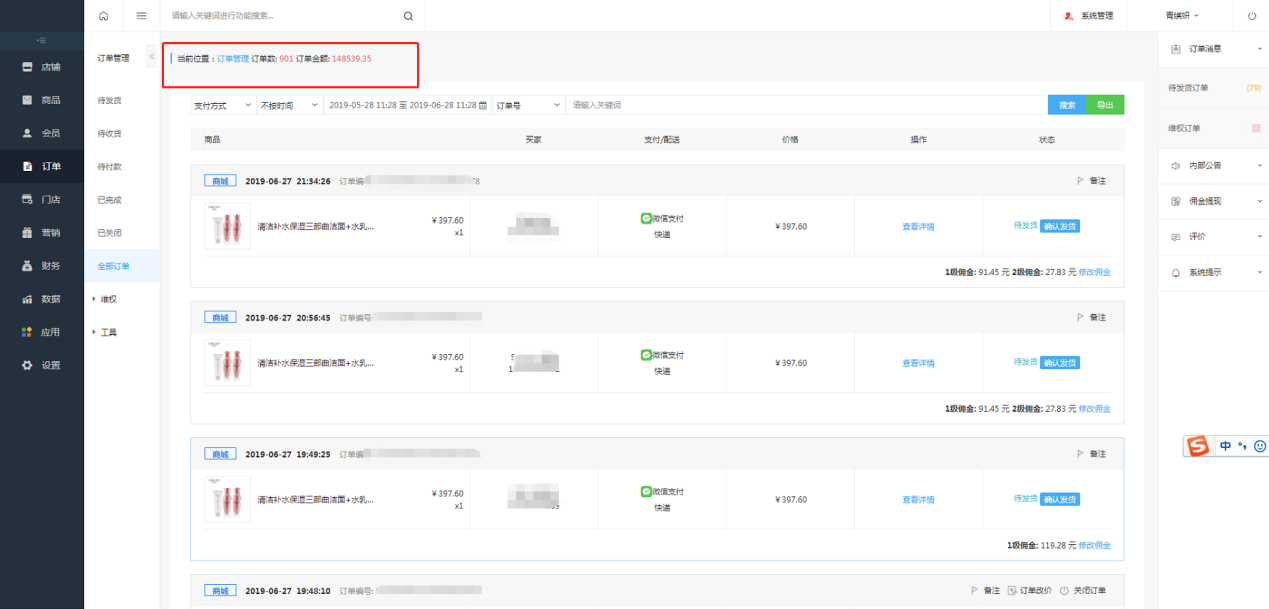Toggle the hamburger menu icon

(x=141, y=16)
